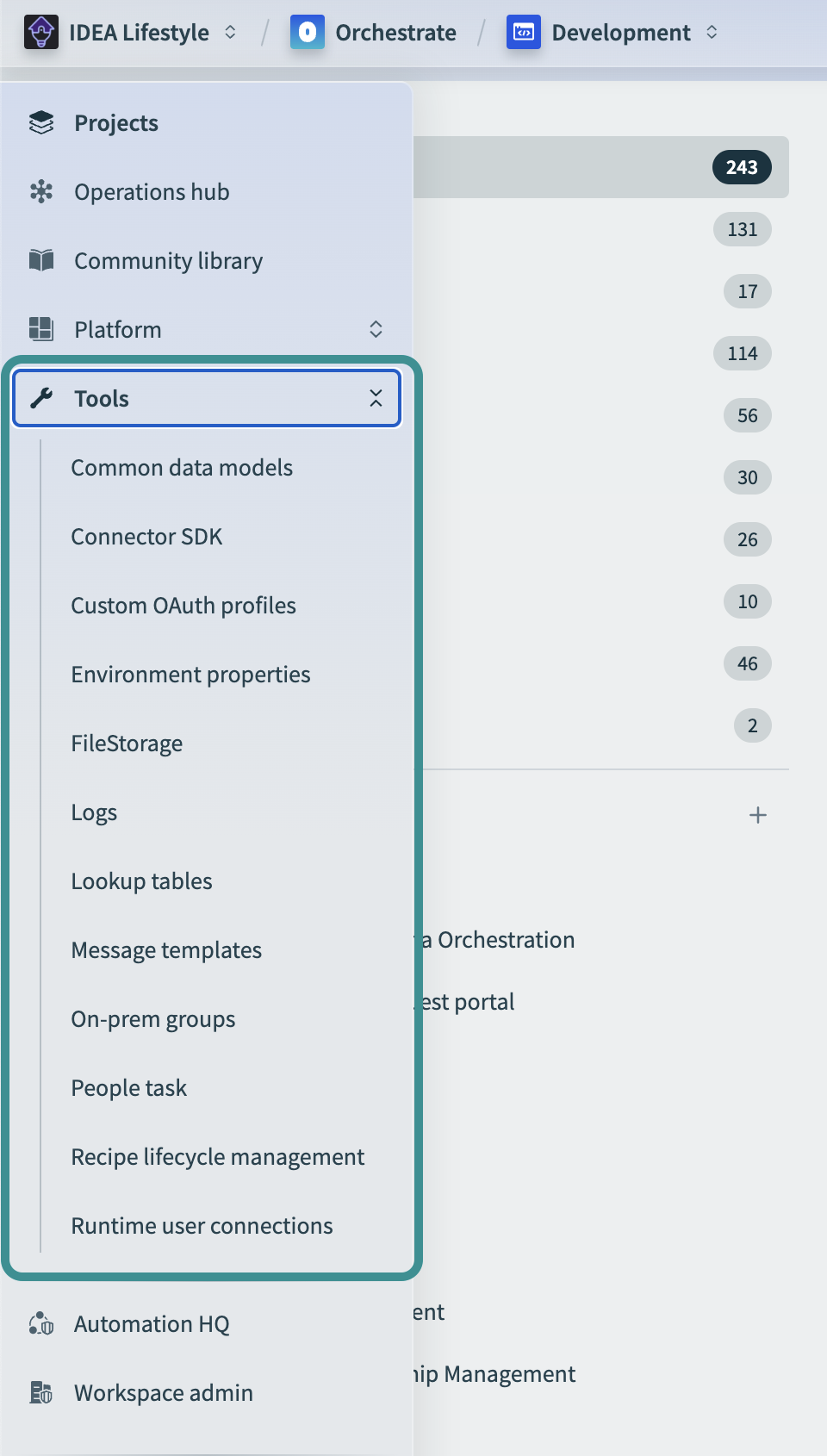Open the project ending in Orchestration
This screenshot has width=827, height=1456.
[497, 940]
